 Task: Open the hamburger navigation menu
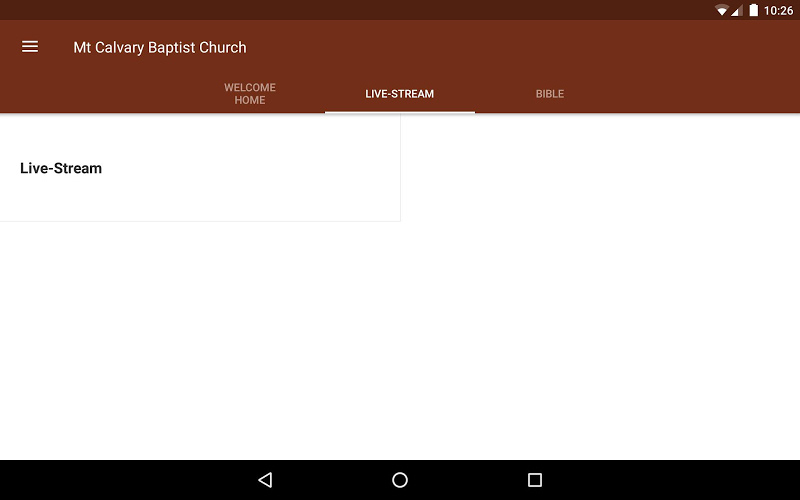[x=30, y=47]
